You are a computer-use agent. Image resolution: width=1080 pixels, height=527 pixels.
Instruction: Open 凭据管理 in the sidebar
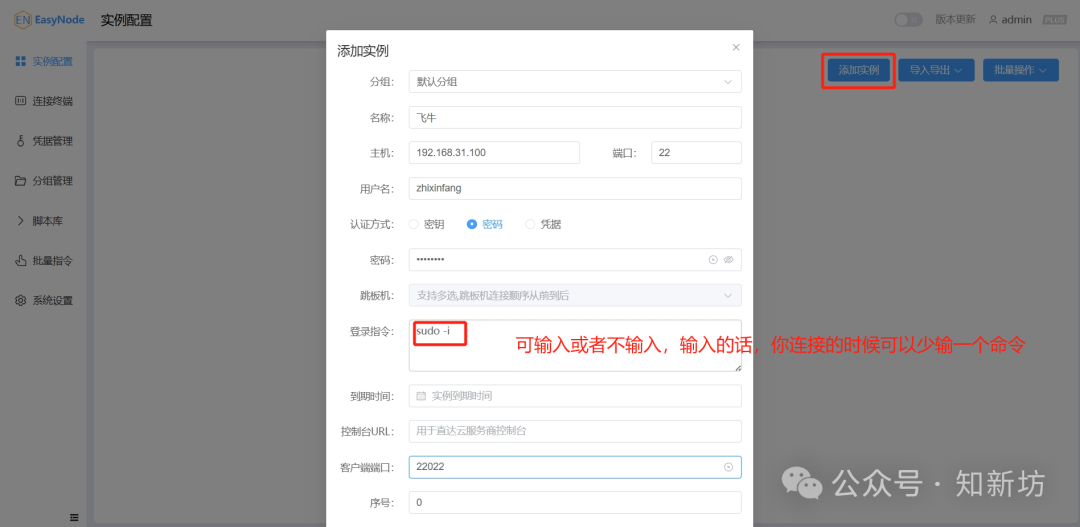pyautogui.click(x=43, y=141)
